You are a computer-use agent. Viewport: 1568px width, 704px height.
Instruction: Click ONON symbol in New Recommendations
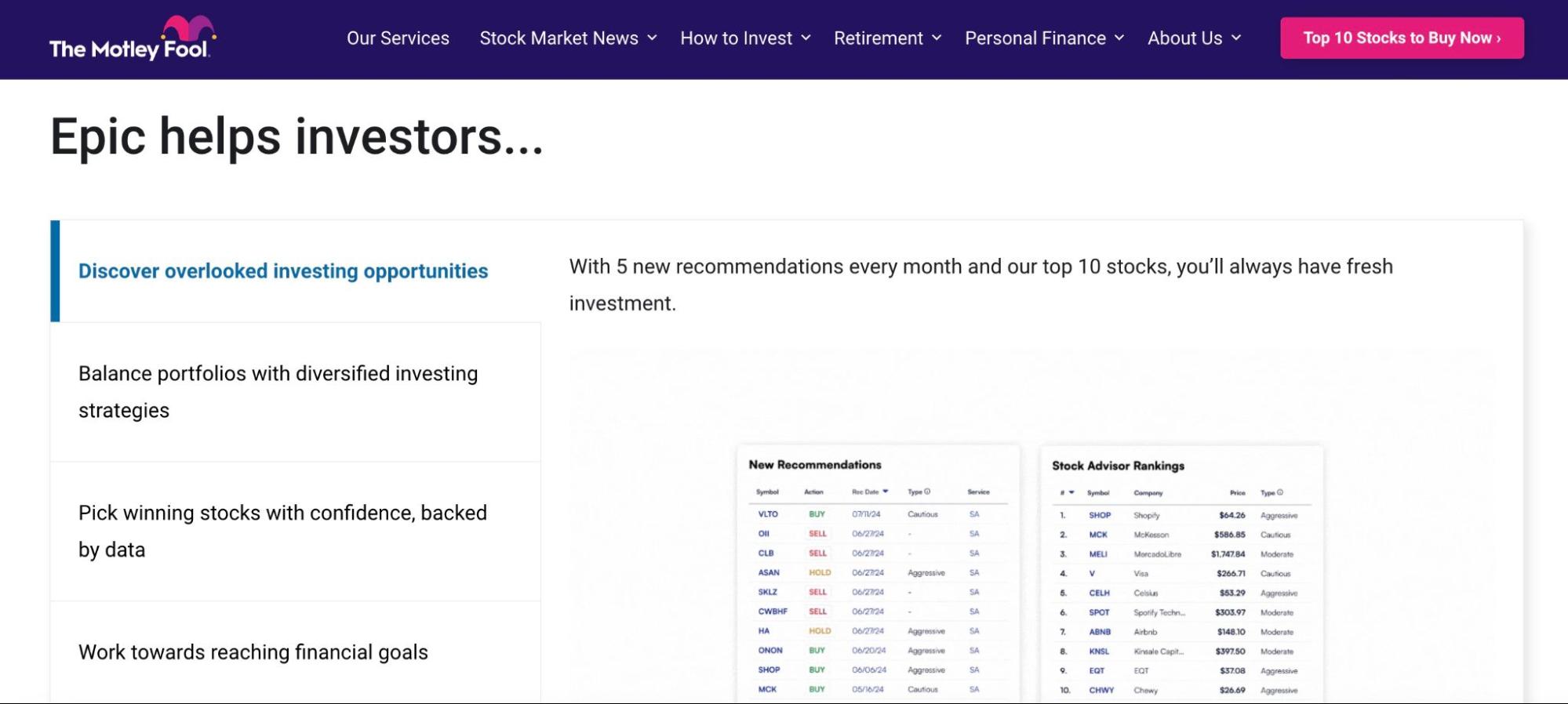(x=770, y=650)
